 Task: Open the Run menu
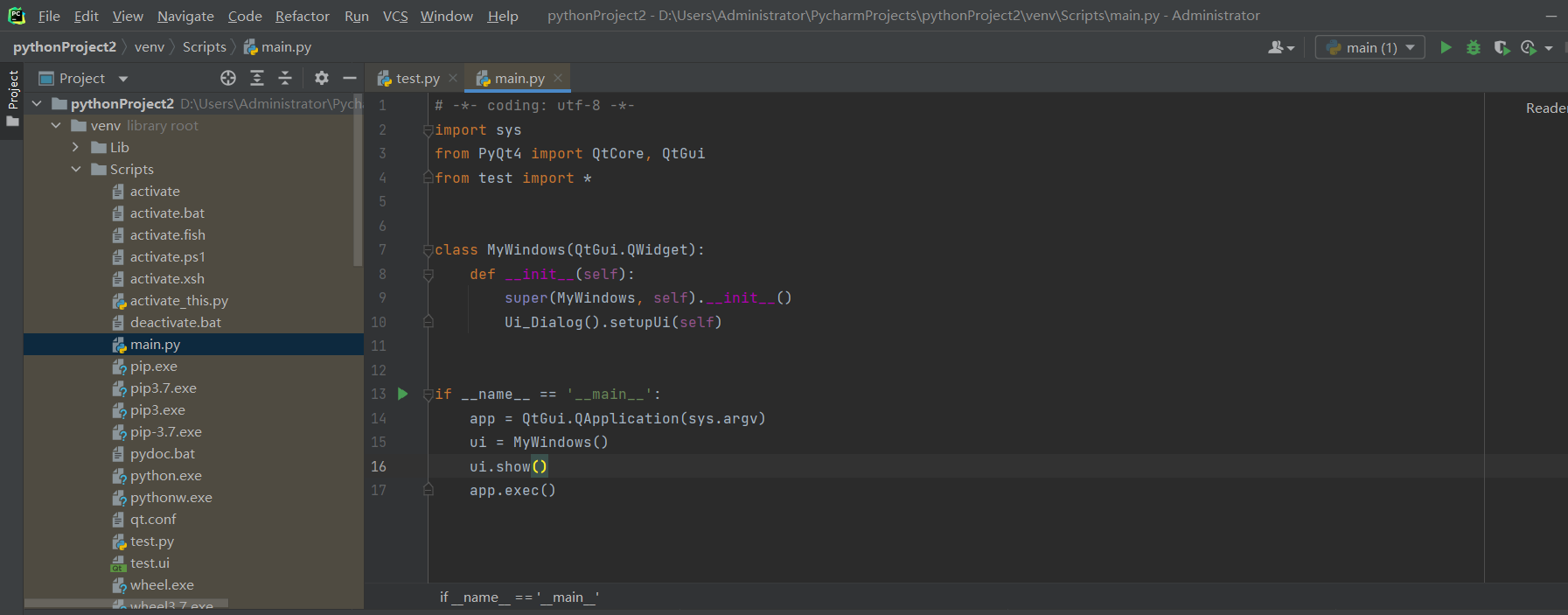click(357, 16)
